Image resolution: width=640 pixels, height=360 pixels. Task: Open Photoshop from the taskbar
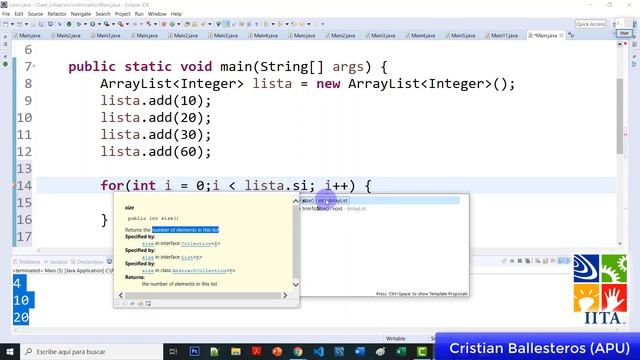point(194,351)
